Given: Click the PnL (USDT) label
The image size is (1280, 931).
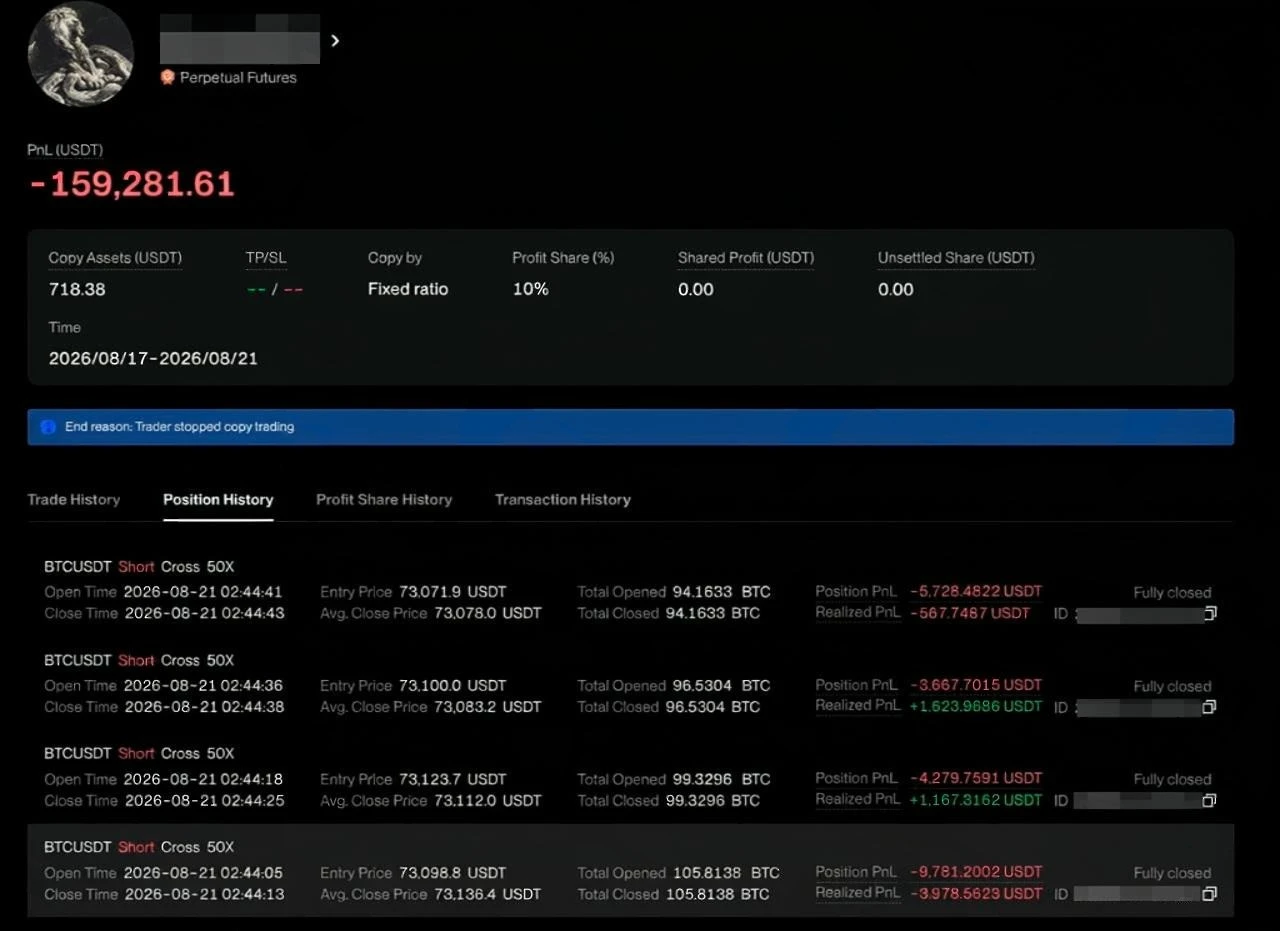Looking at the screenshot, I should coord(65,150).
